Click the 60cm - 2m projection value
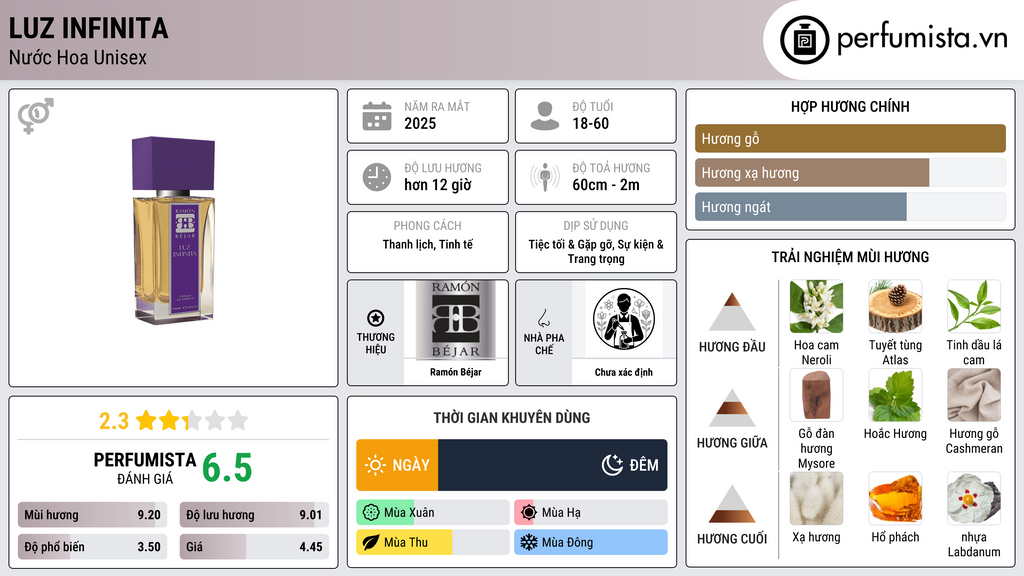 (x=606, y=185)
